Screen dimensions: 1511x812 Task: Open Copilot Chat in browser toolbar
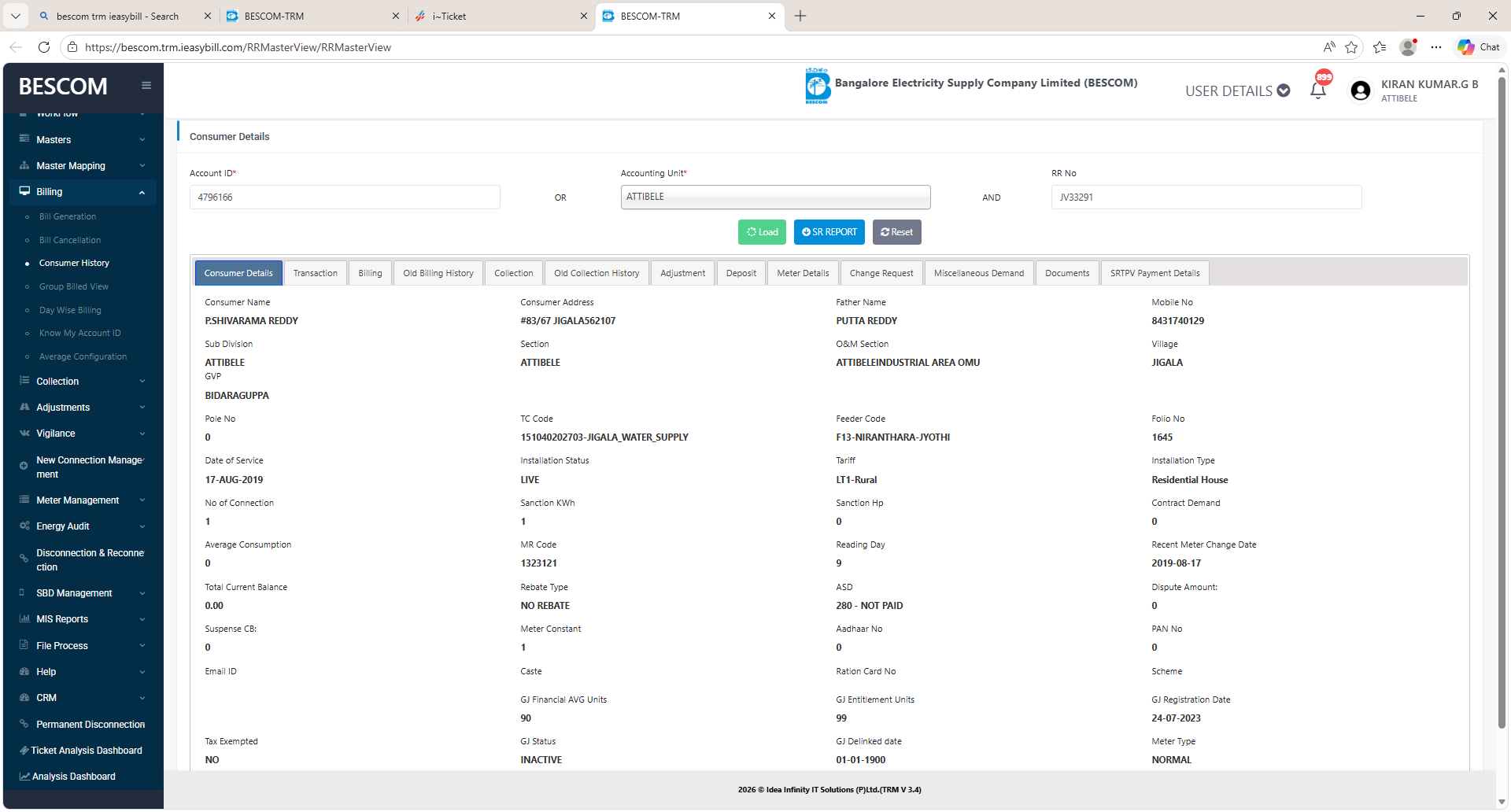1479,47
